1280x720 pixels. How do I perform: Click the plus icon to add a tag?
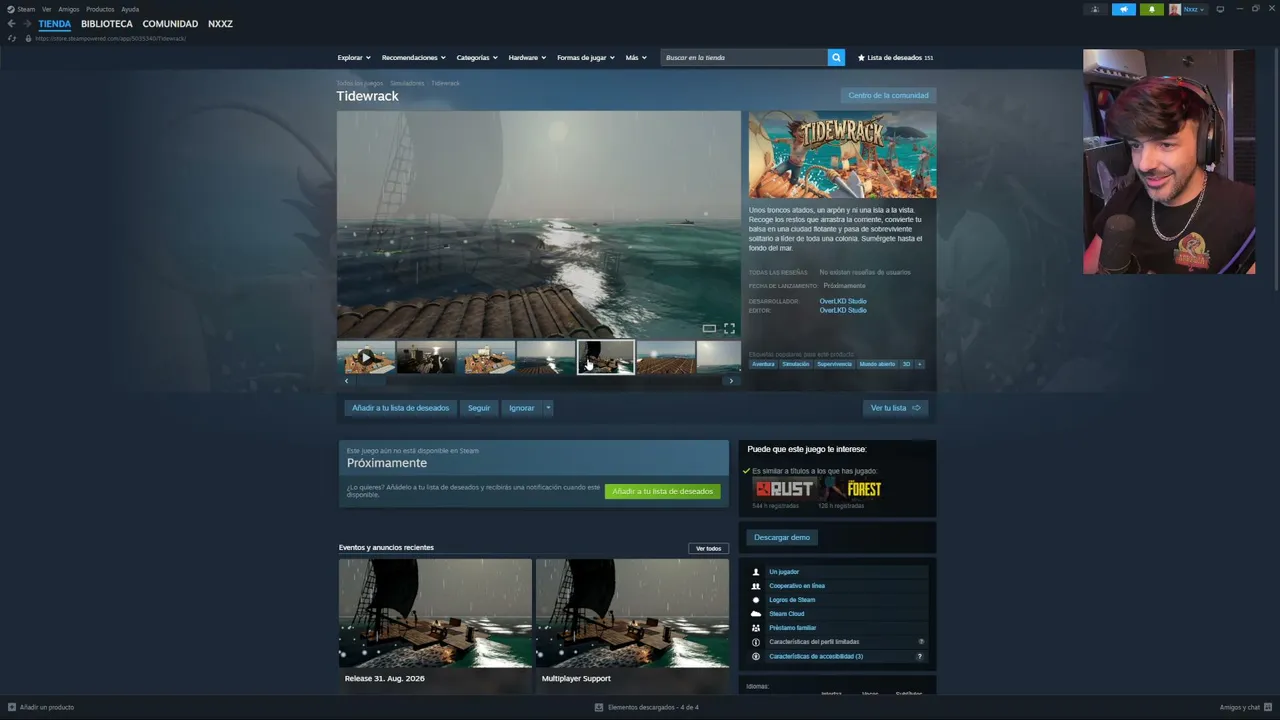point(920,364)
